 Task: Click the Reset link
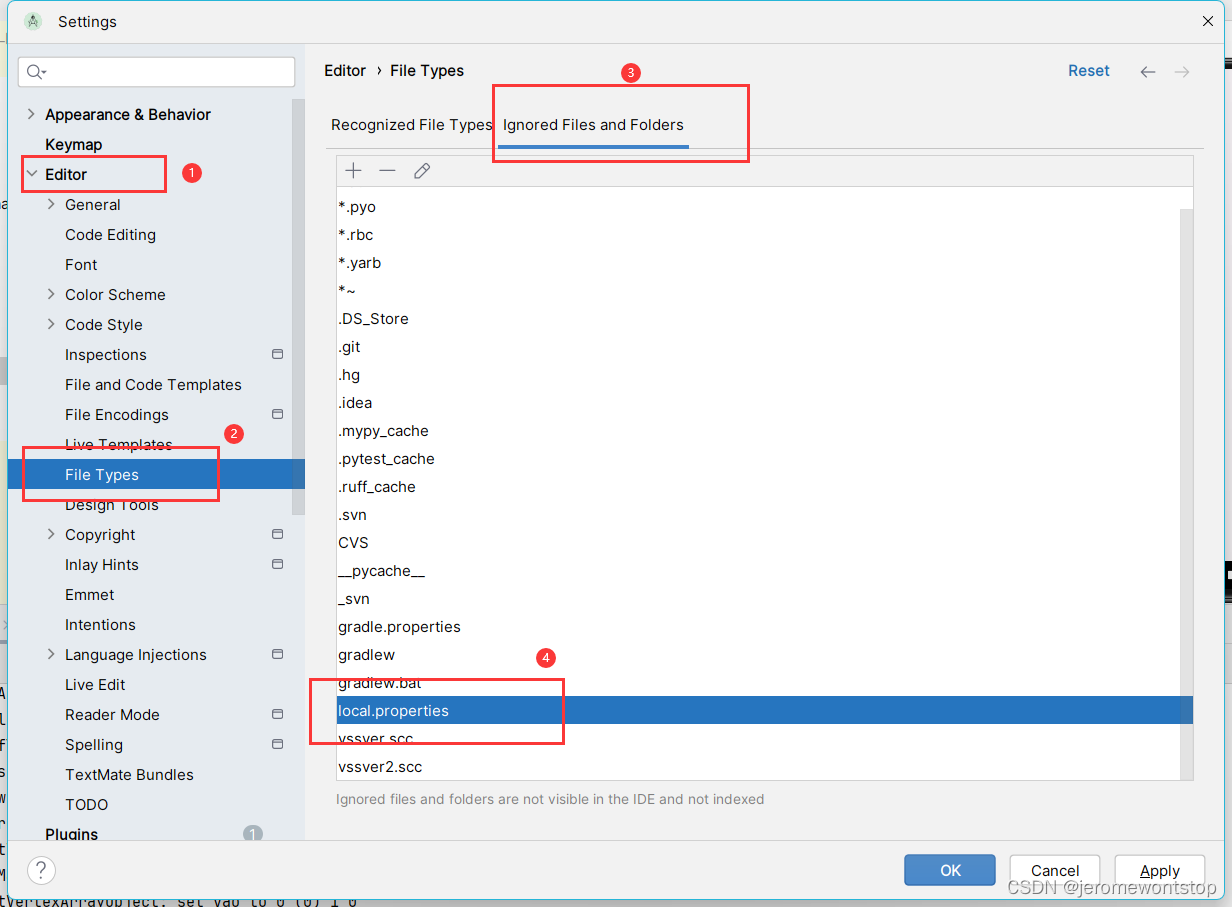(1089, 70)
